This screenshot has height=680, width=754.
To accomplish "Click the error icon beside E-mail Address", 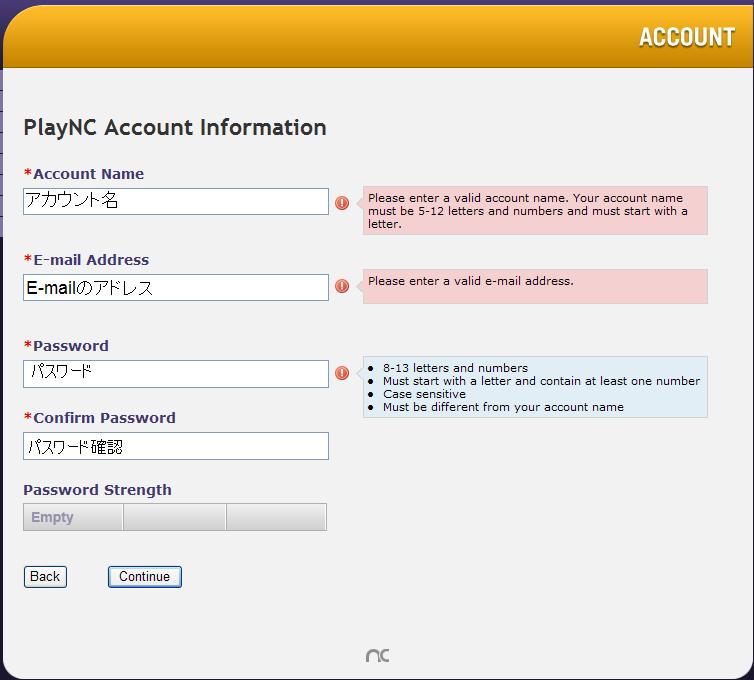I will click(342, 286).
